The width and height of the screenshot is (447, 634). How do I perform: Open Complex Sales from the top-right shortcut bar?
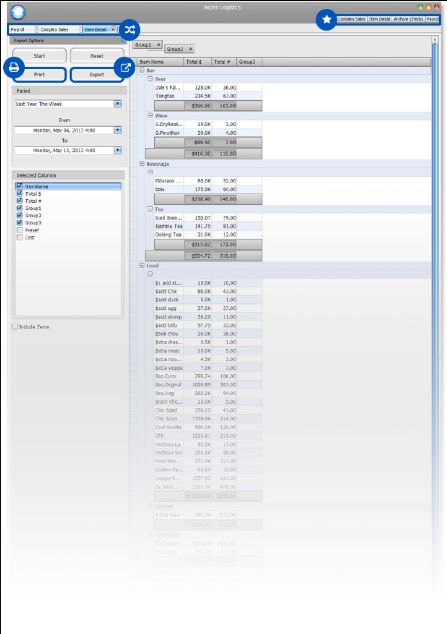tap(352, 19)
